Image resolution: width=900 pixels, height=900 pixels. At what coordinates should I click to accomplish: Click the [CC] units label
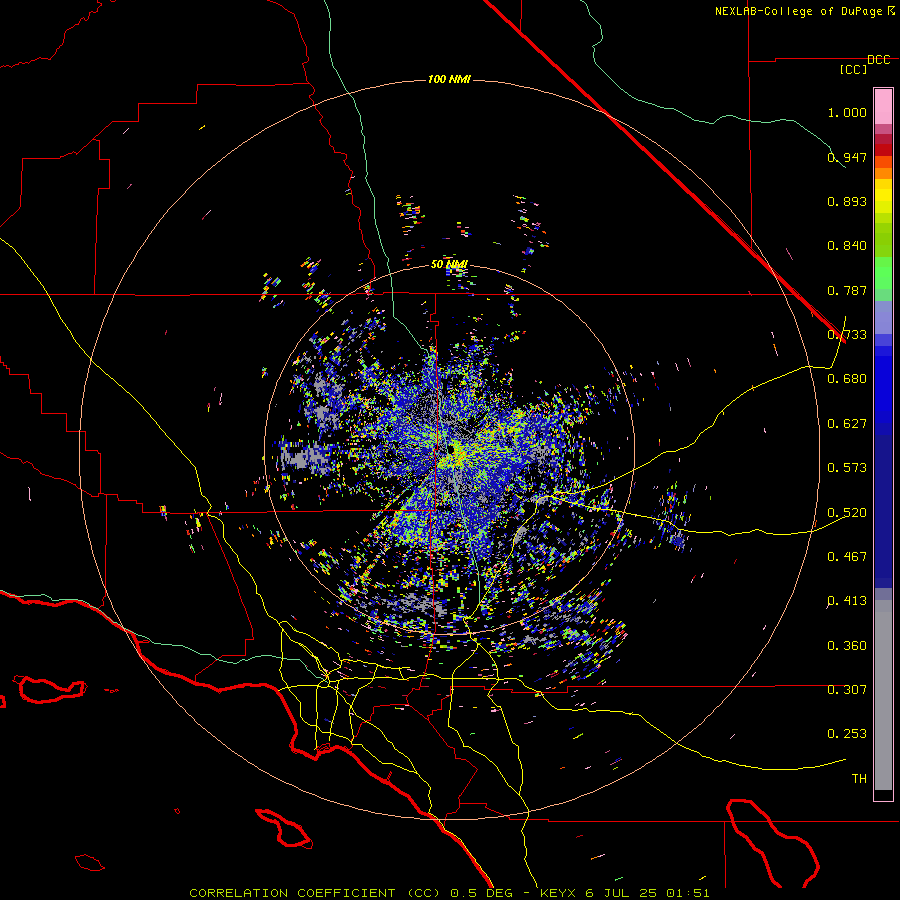(x=853, y=69)
